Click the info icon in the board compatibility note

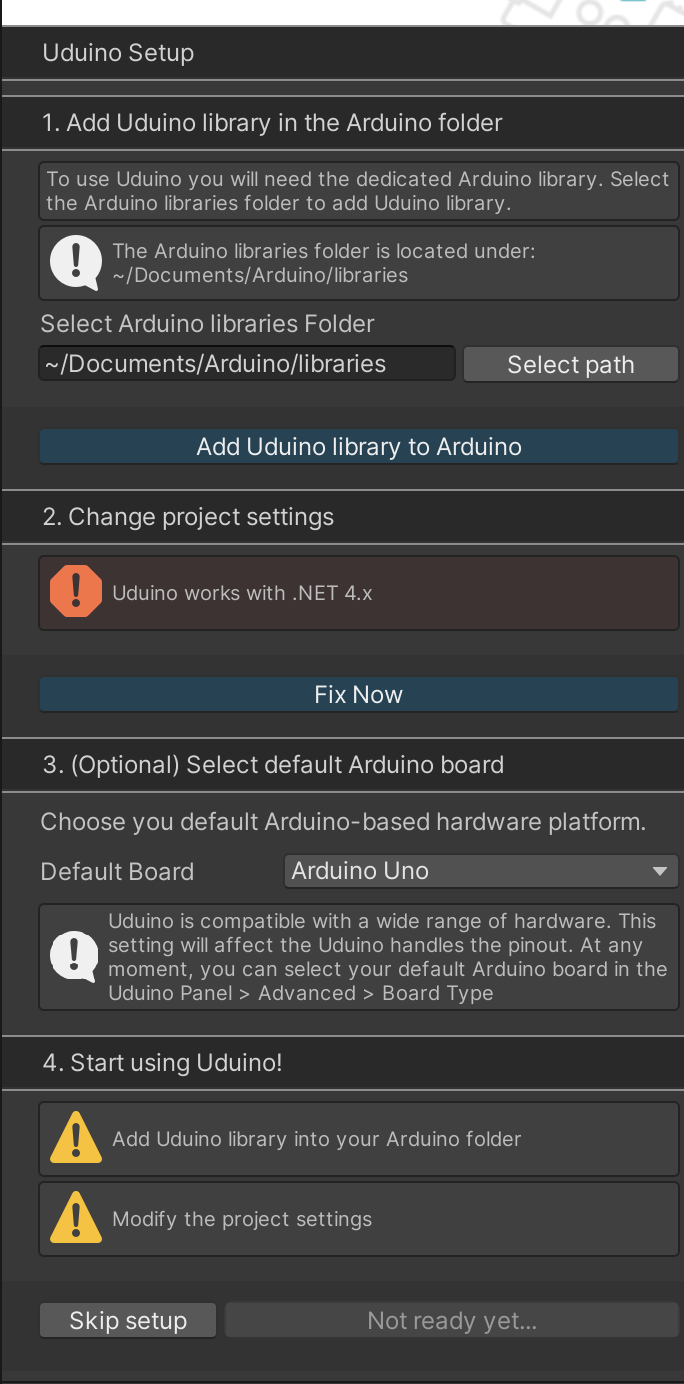[76, 957]
